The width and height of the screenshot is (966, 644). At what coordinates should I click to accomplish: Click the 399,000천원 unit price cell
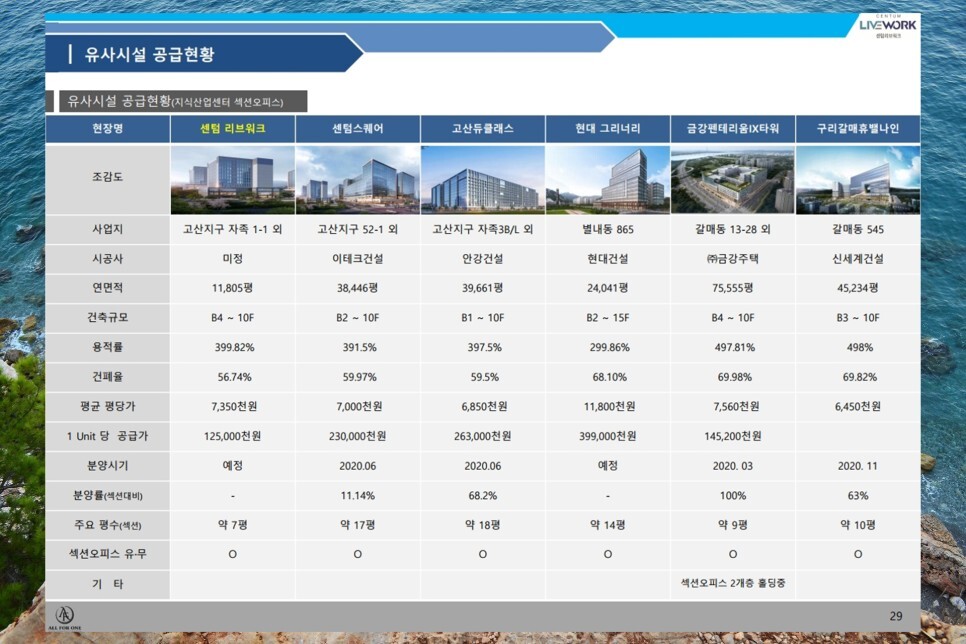pyautogui.click(x=607, y=436)
